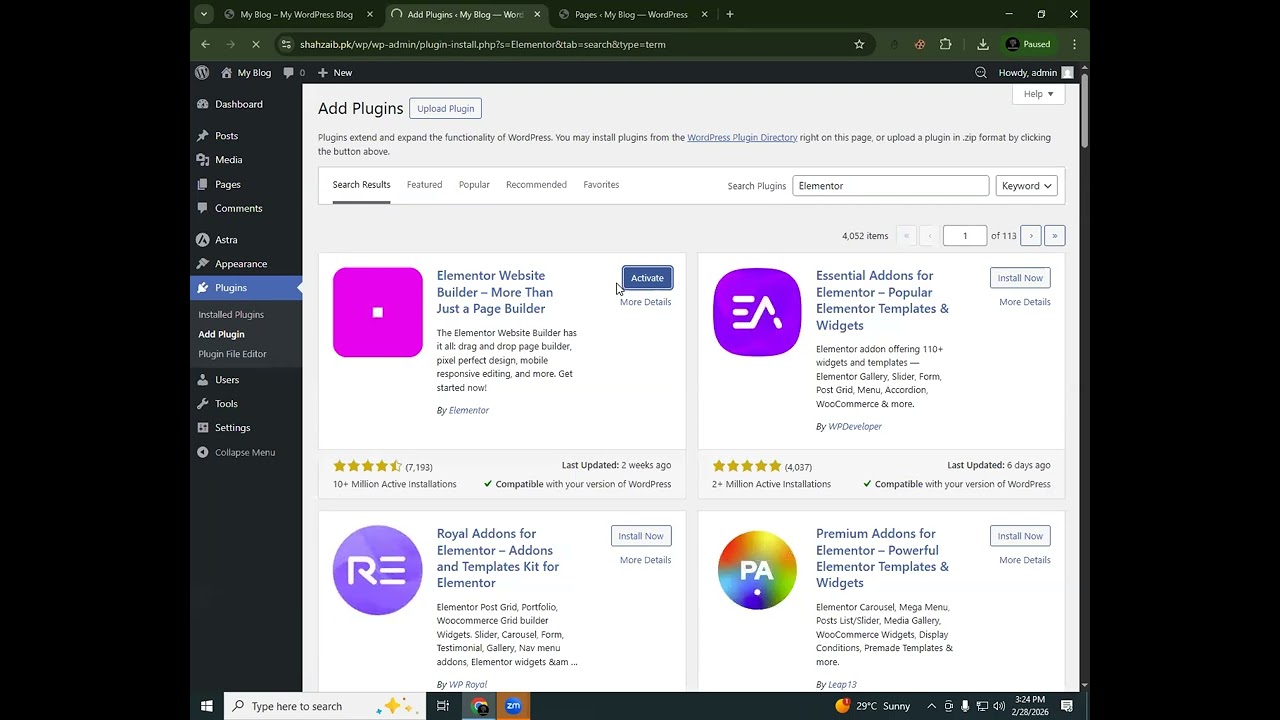
Task: Click the search magnifier icon in admin bar
Action: tap(980, 72)
